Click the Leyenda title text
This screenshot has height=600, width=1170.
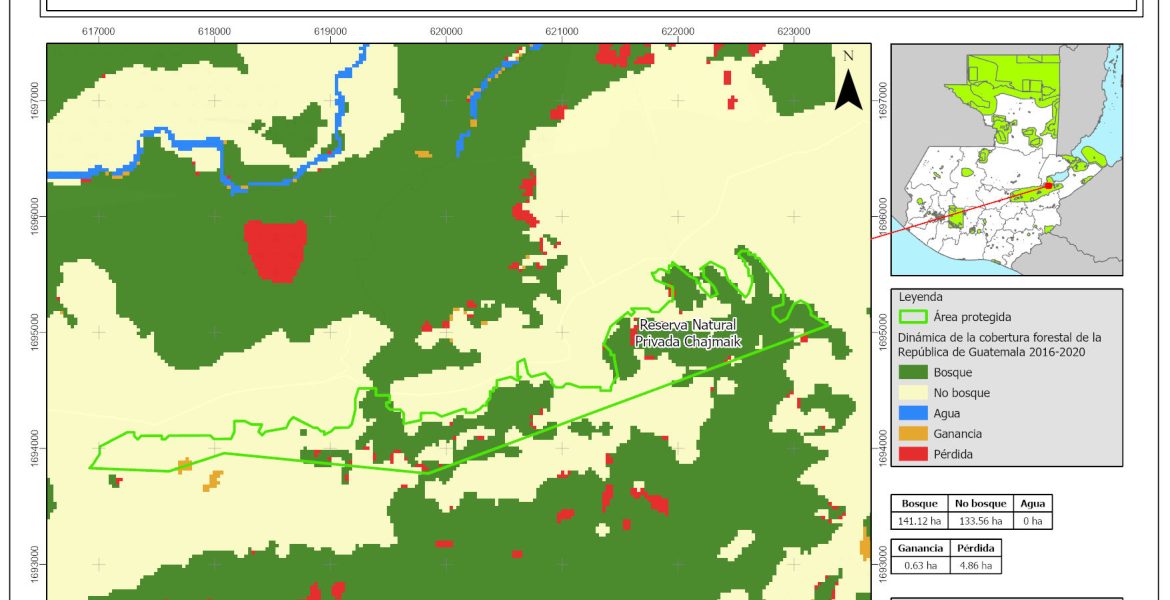920,297
